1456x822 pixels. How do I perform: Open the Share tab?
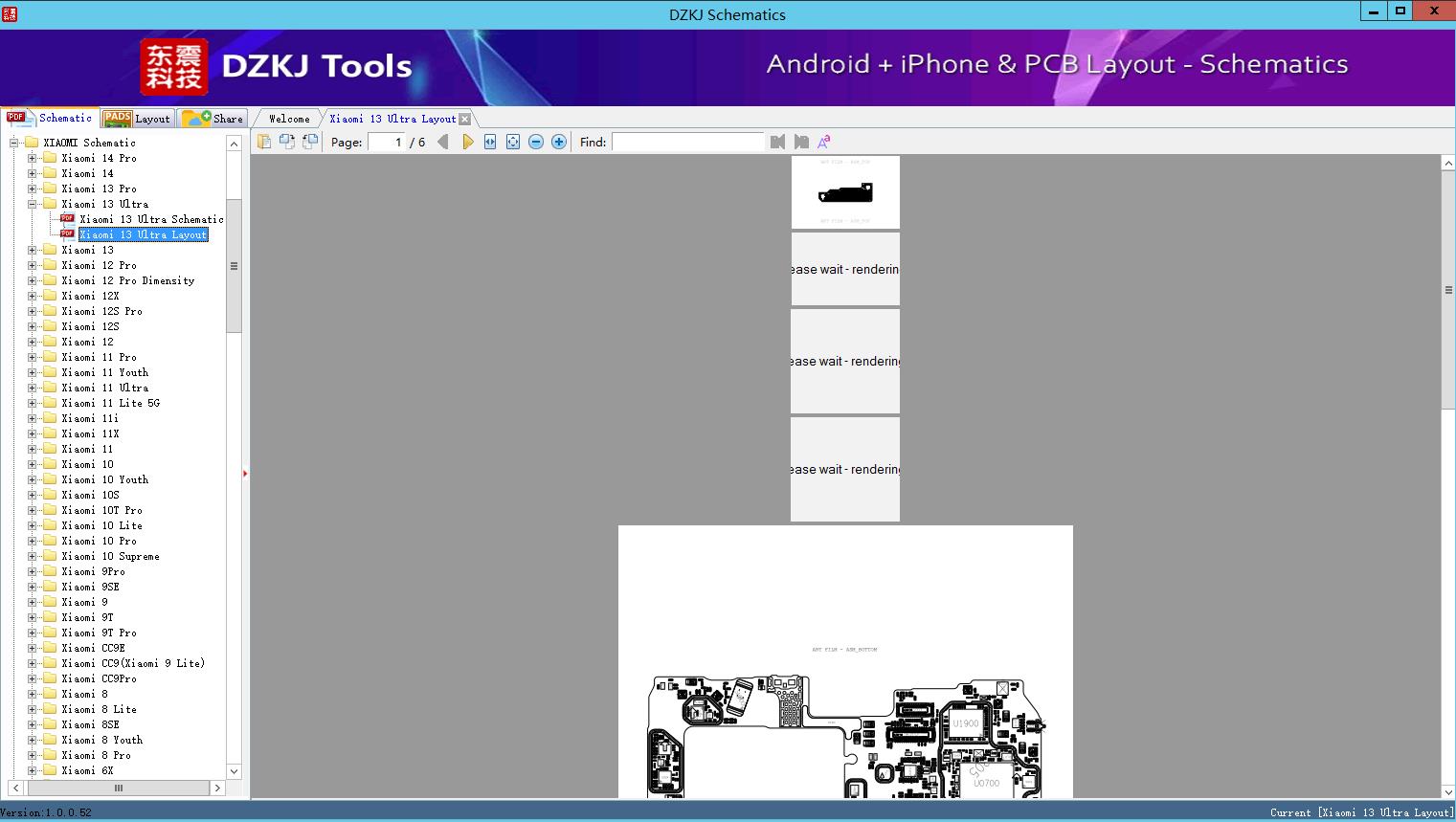click(x=213, y=119)
